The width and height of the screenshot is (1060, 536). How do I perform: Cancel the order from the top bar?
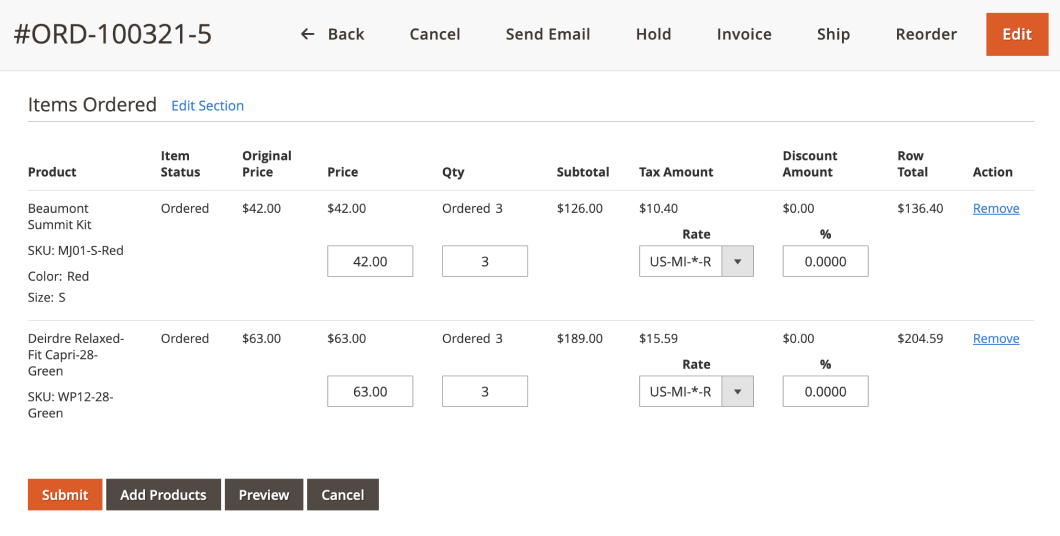pyautogui.click(x=435, y=34)
